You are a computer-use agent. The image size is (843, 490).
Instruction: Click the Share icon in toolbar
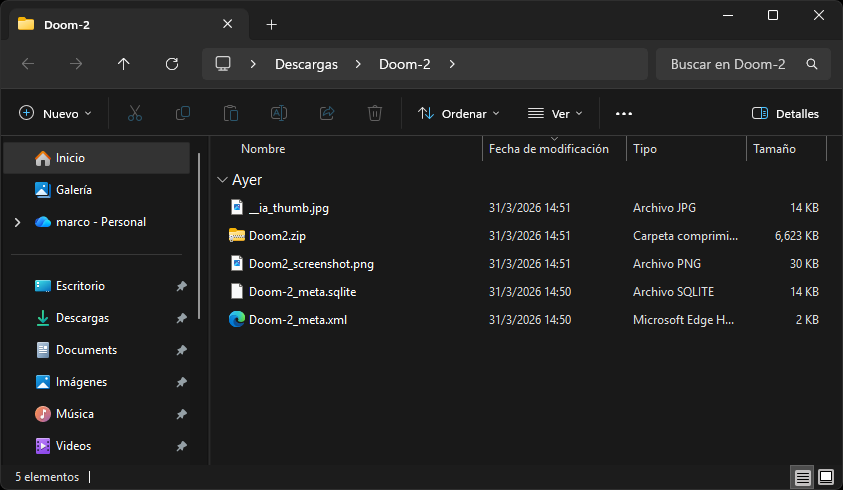(x=327, y=114)
